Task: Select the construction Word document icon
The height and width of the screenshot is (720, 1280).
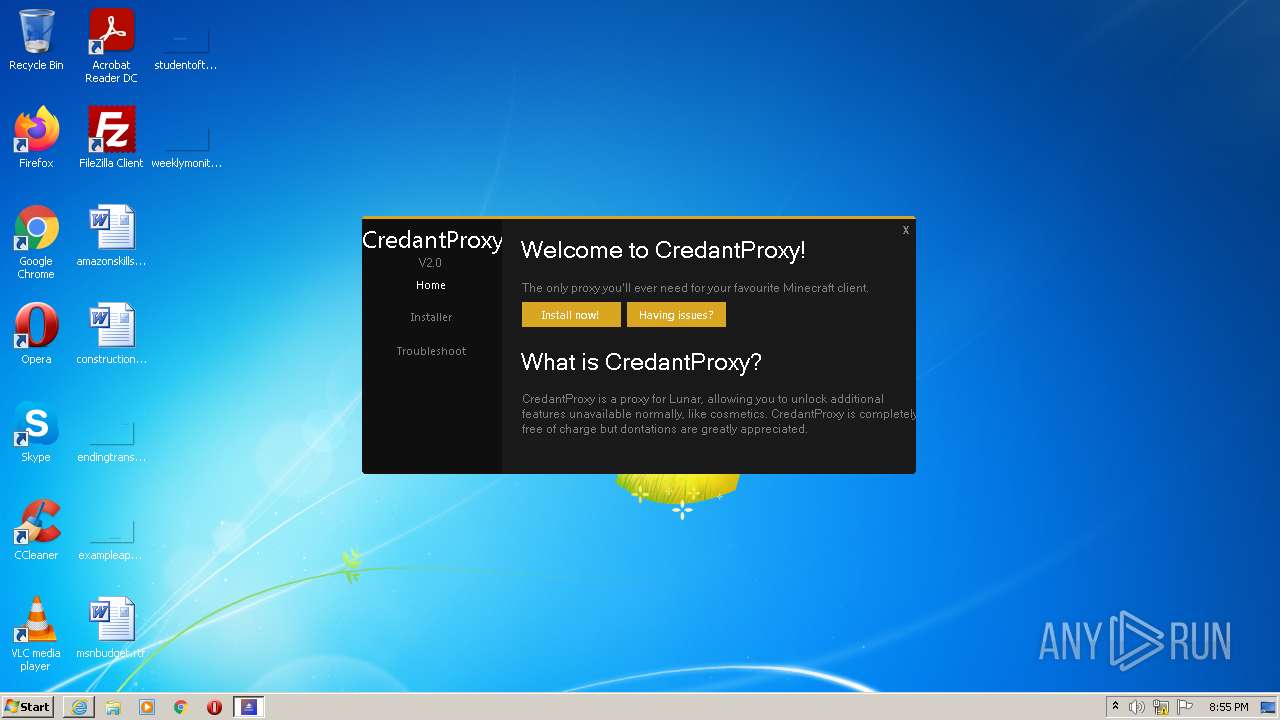Action: coord(111,334)
